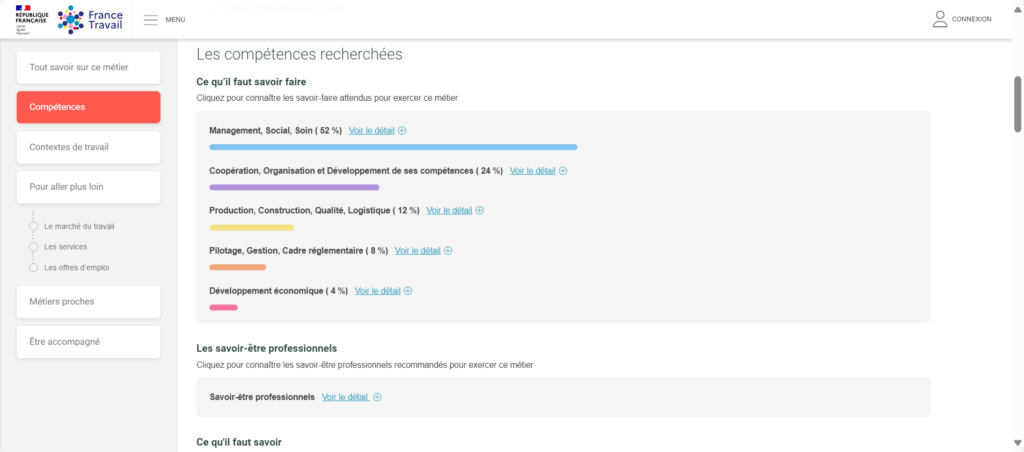Viewport: 1024px width, 452px height.
Task: Click the blue Management progress bar
Action: tap(393, 147)
